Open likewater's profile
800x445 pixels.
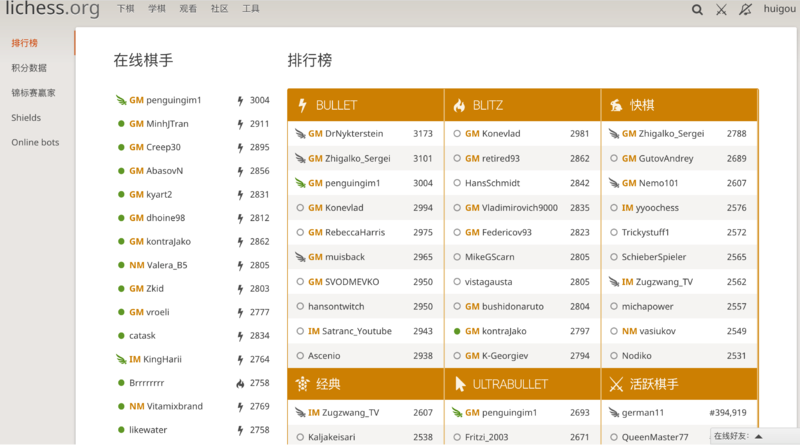pos(148,430)
